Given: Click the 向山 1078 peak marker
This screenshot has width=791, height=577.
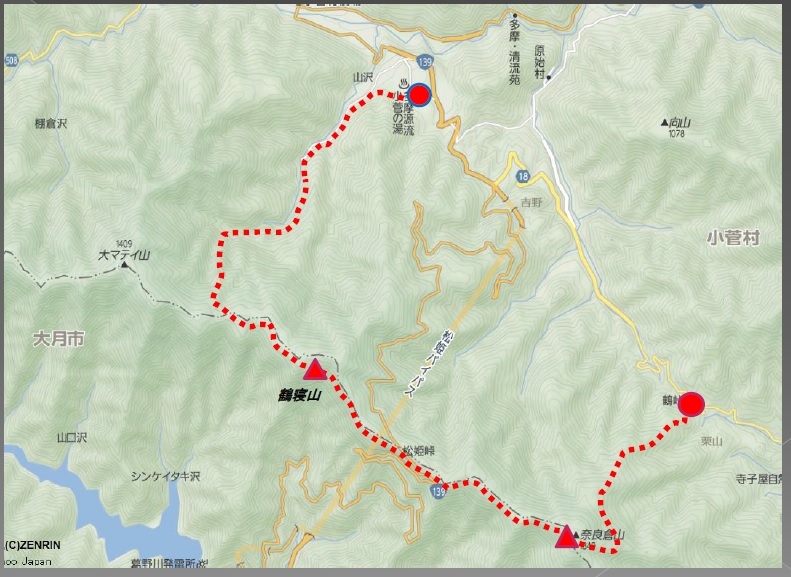Looking at the screenshot, I should (664, 122).
